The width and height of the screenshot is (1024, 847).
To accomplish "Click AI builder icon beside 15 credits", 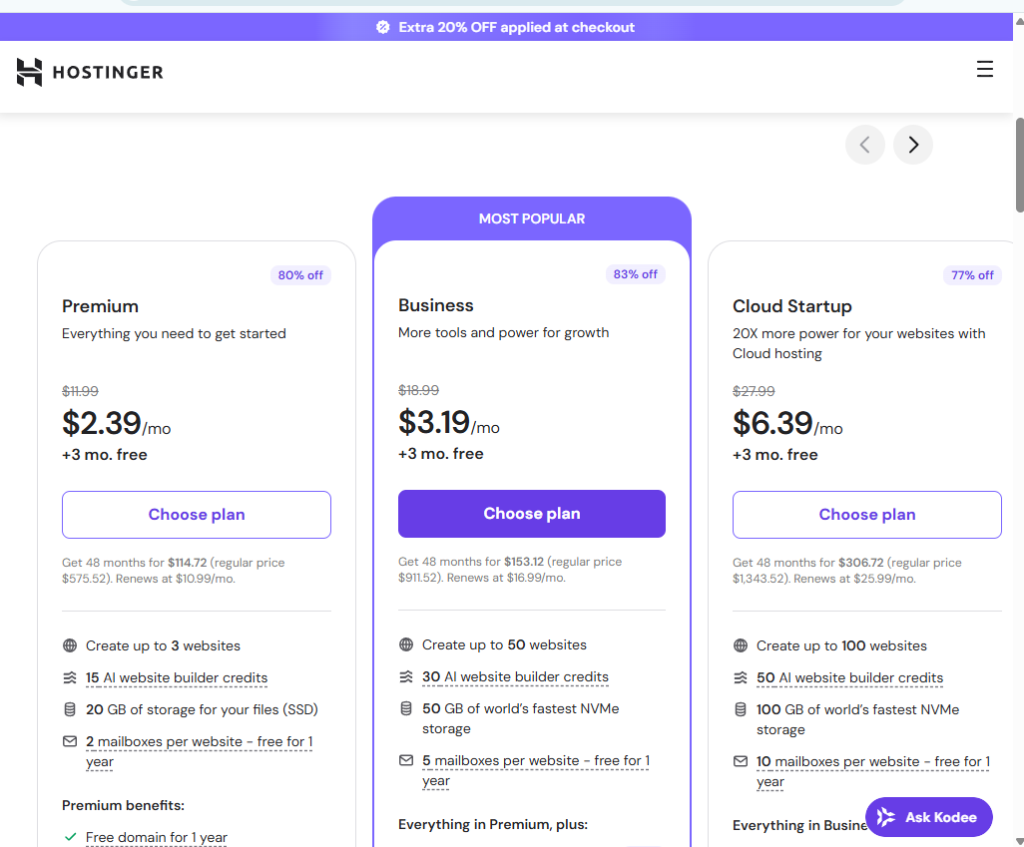I will (70, 678).
